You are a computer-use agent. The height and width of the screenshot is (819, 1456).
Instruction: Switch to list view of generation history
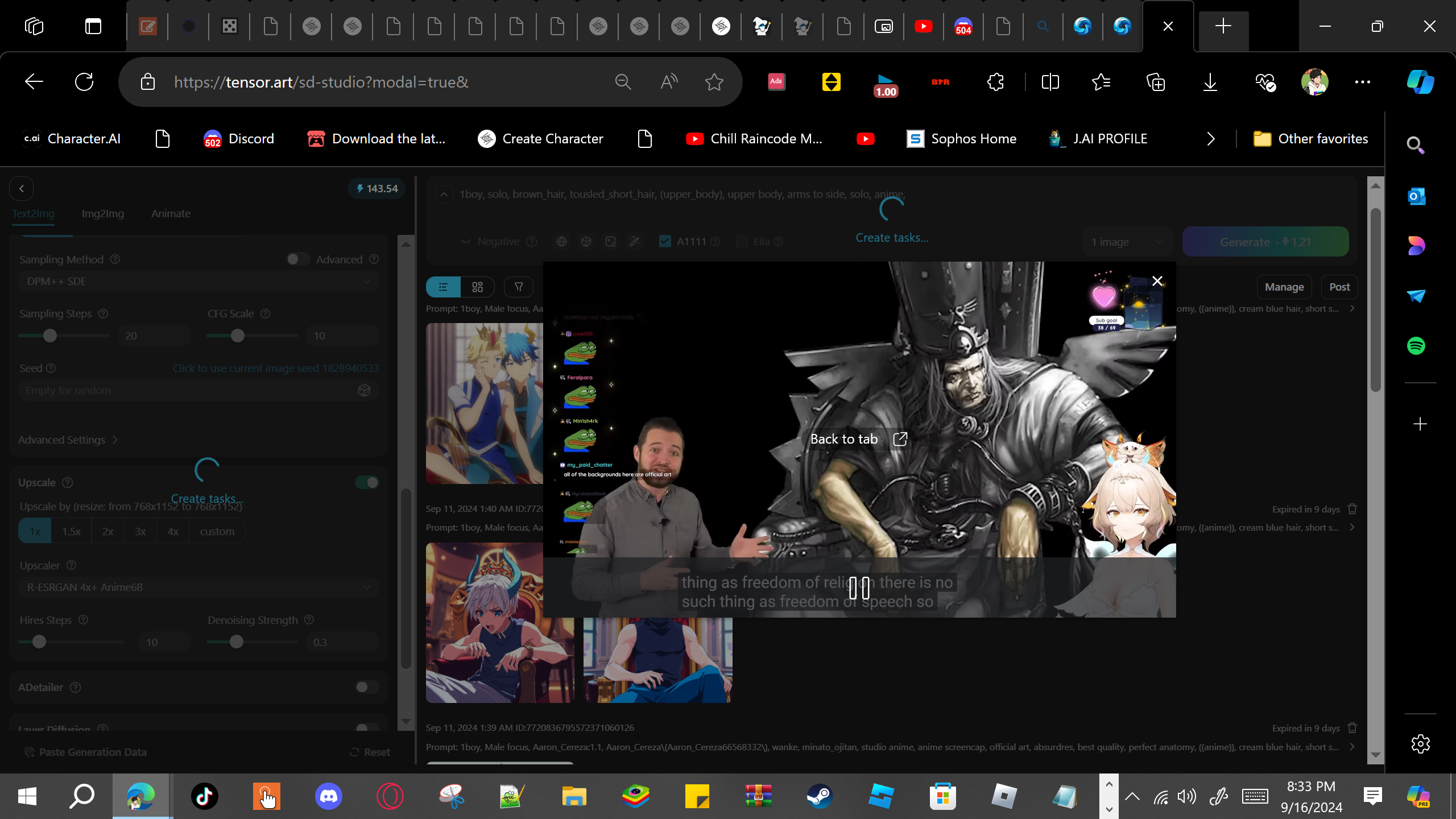tap(443, 287)
